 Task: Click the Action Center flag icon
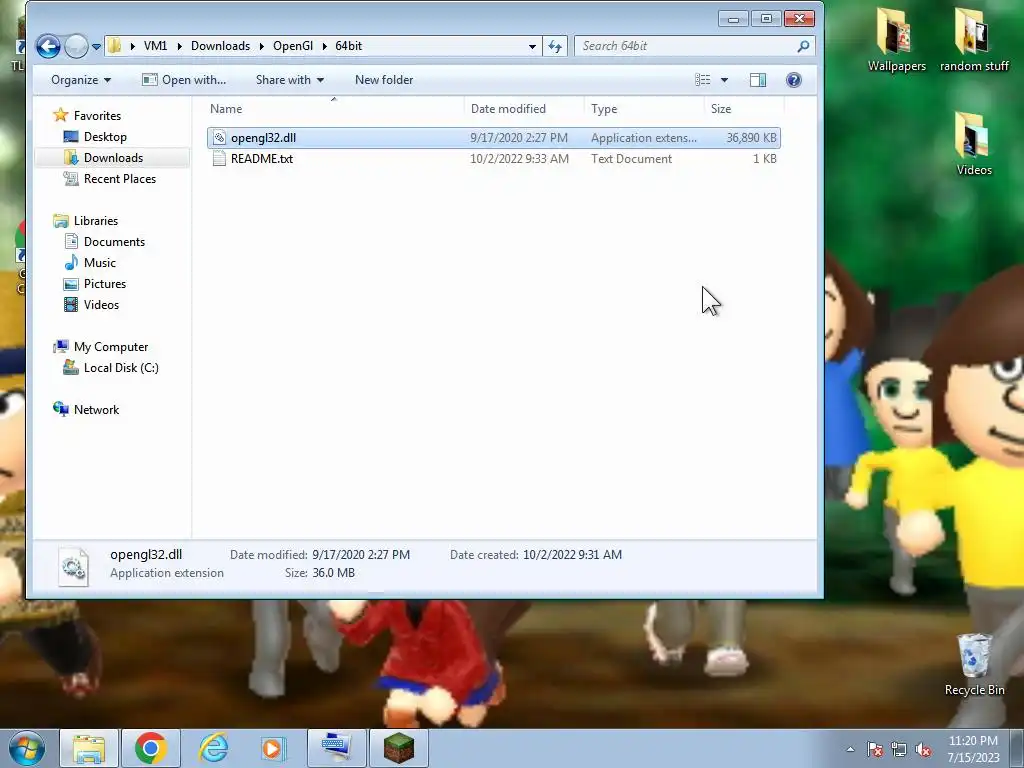pyautogui.click(x=875, y=749)
